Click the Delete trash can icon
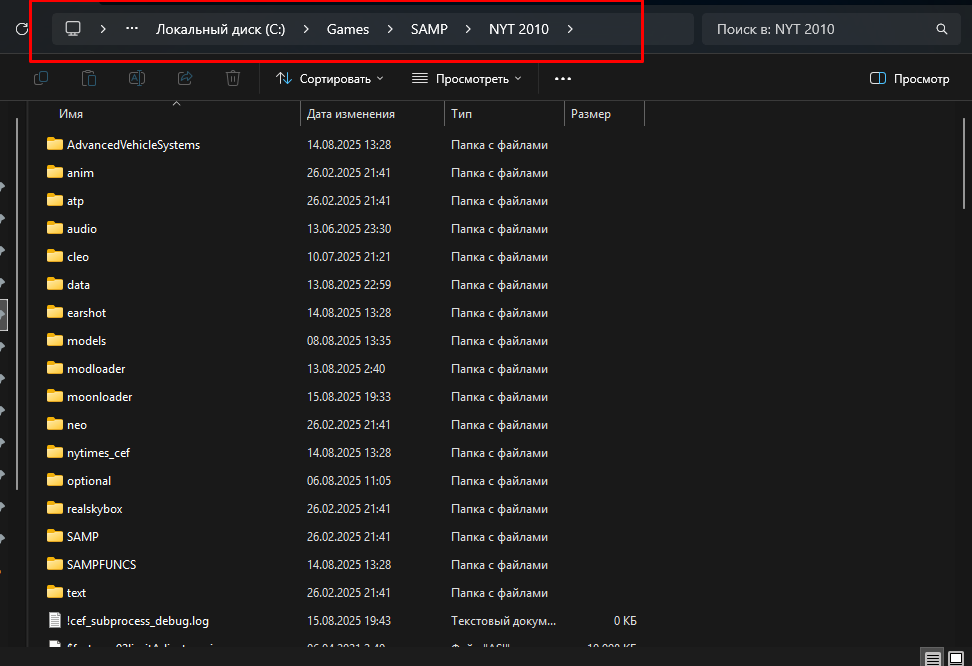 coord(232,78)
